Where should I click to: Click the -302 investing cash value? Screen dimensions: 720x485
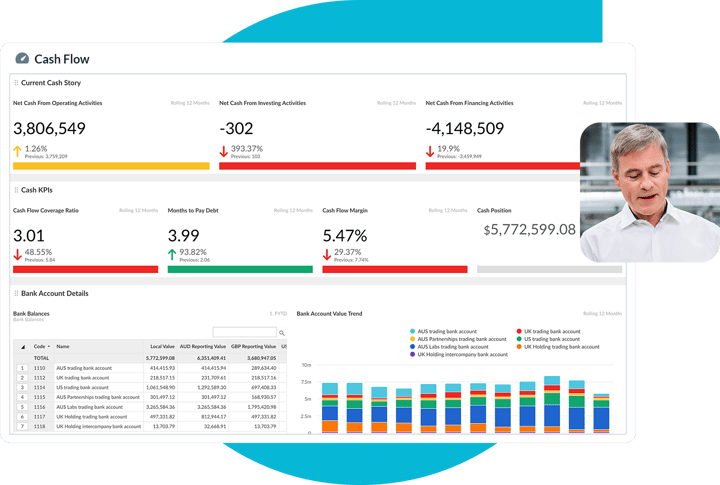point(236,129)
